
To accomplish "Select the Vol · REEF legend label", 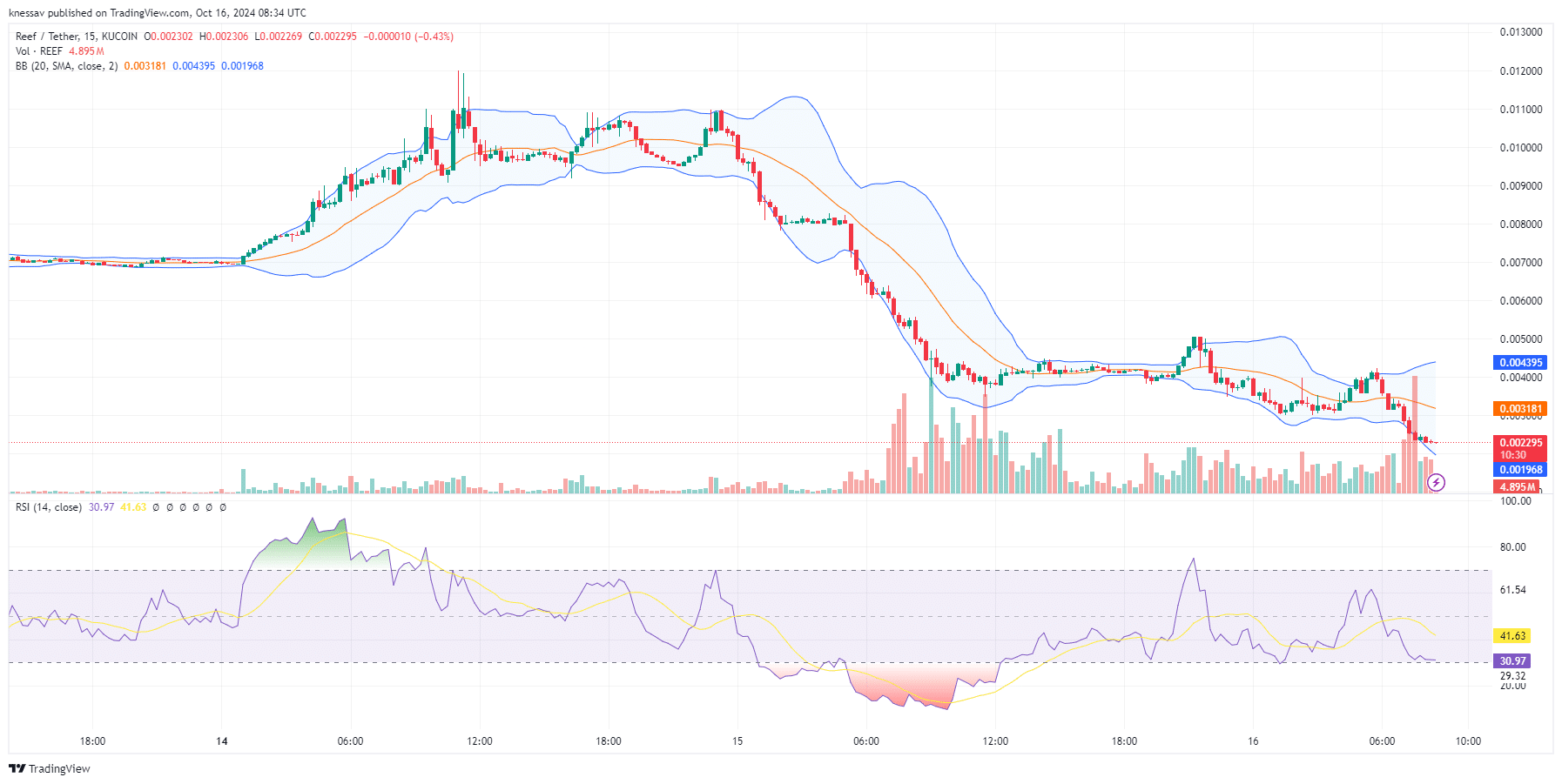I will pos(39,51).
